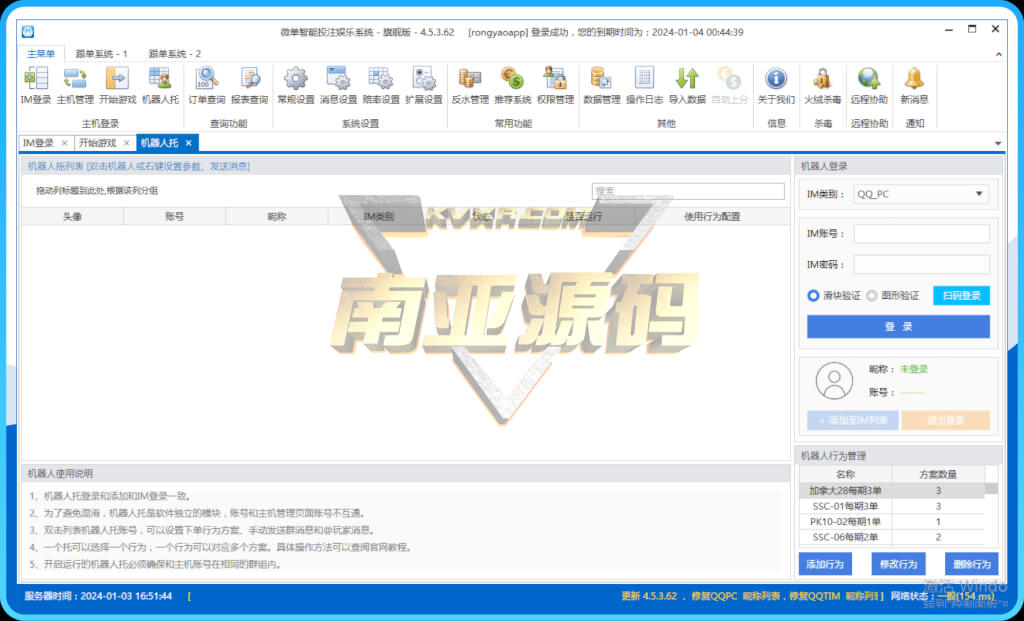View the 操作日志 operation log

[645, 86]
